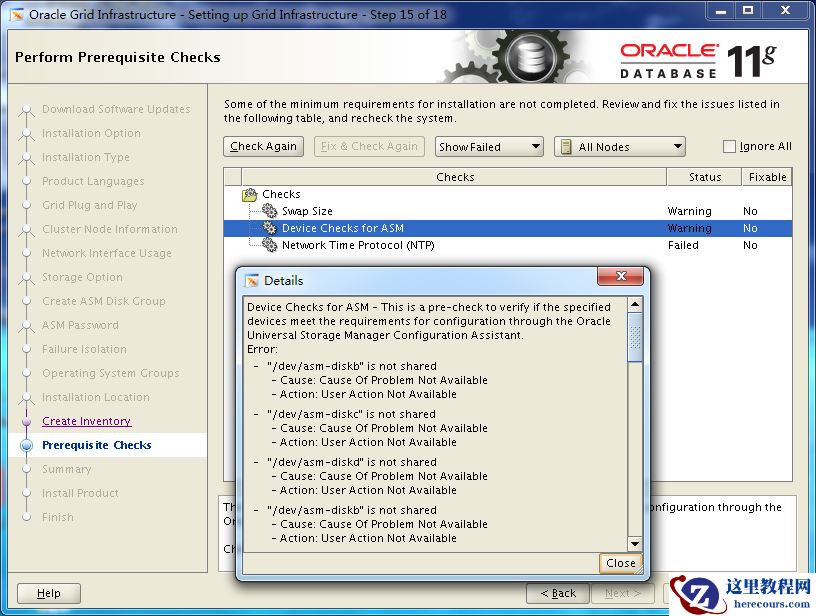
Task: Click the Status column header
Action: 704,177
